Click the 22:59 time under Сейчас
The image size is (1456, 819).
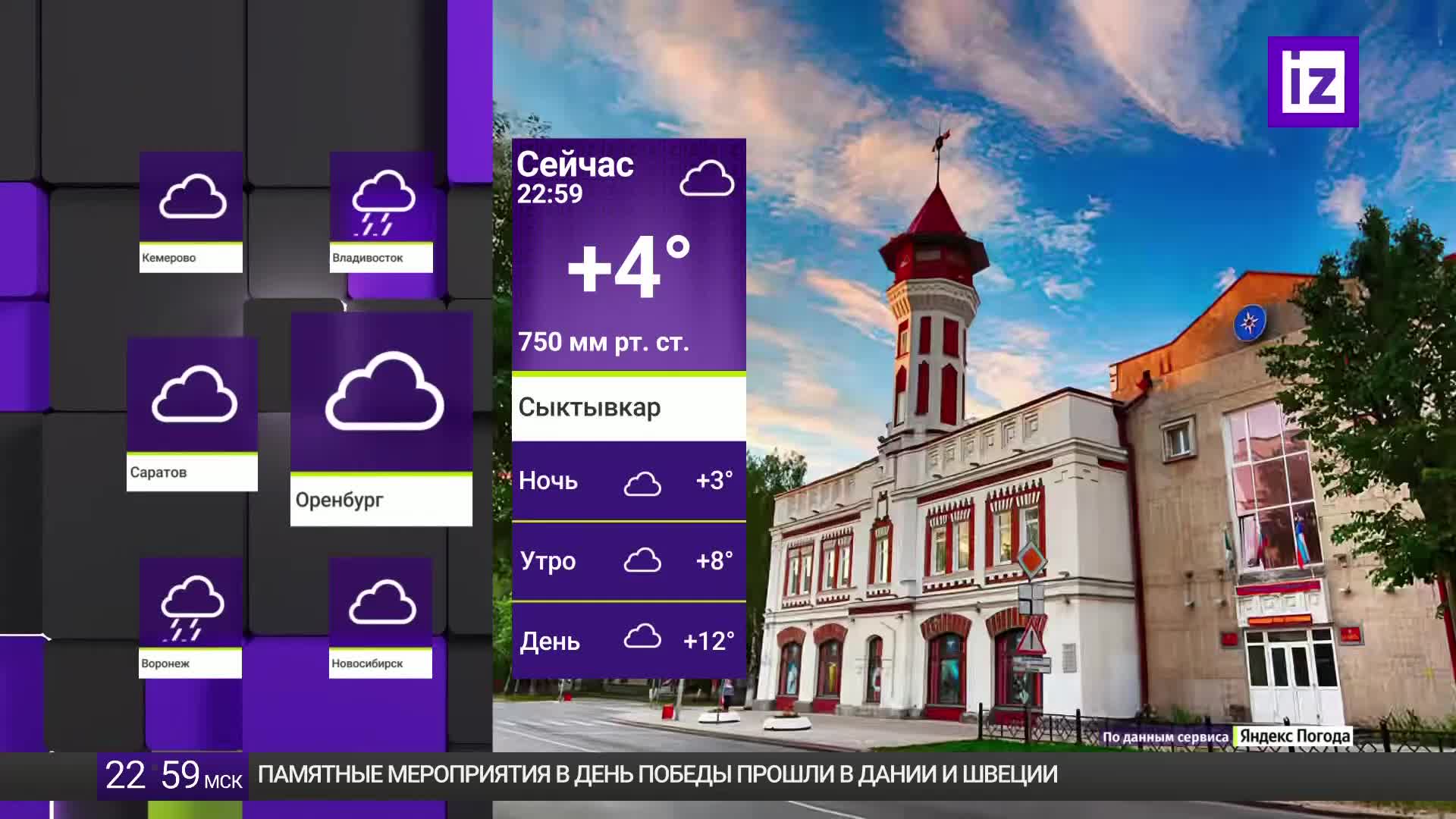550,194
